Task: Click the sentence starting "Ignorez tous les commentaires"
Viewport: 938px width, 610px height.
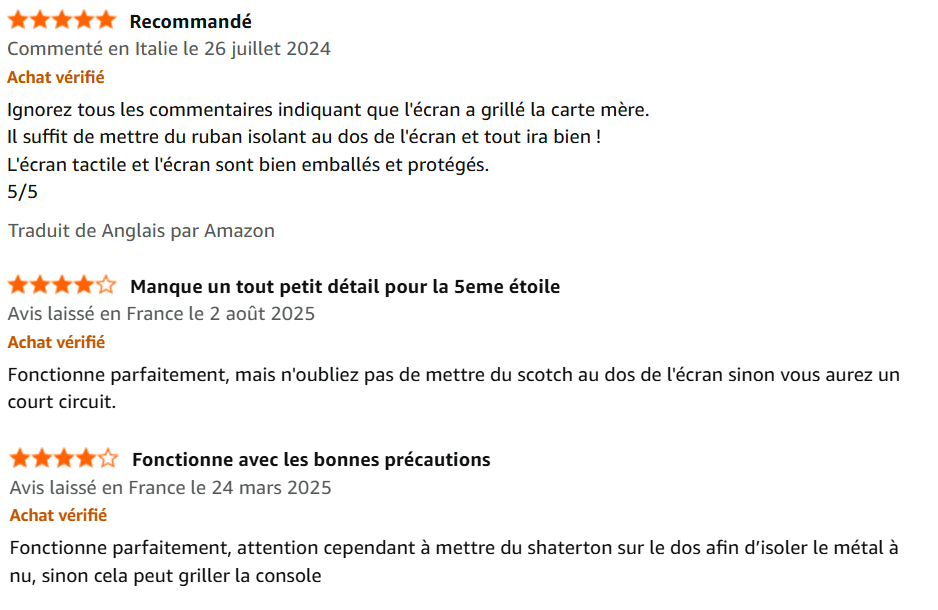Action: point(328,109)
